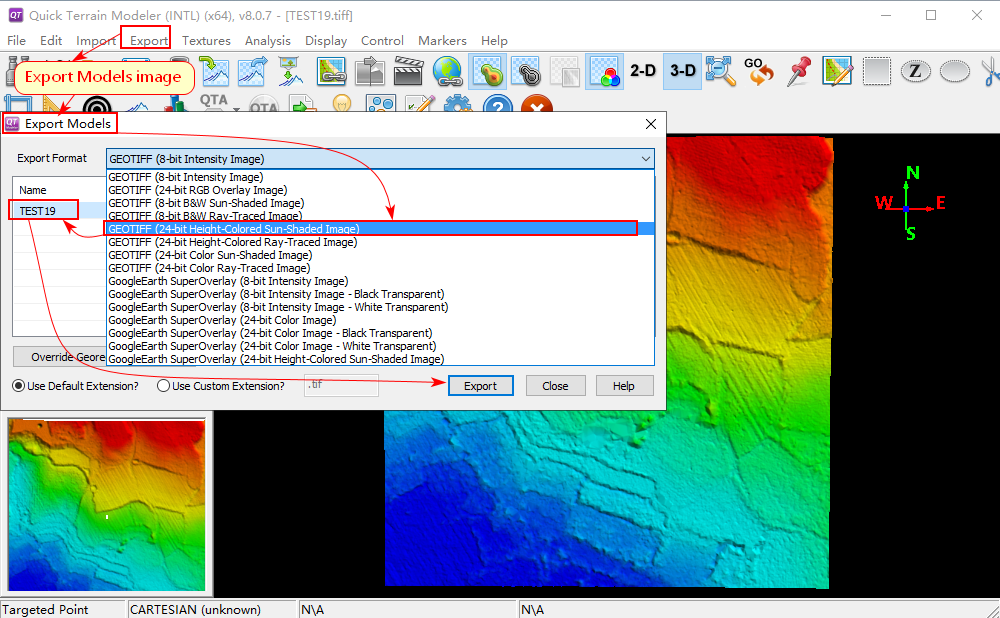Click the image swipe compare icon

pyautogui.click(x=370, y=71)
